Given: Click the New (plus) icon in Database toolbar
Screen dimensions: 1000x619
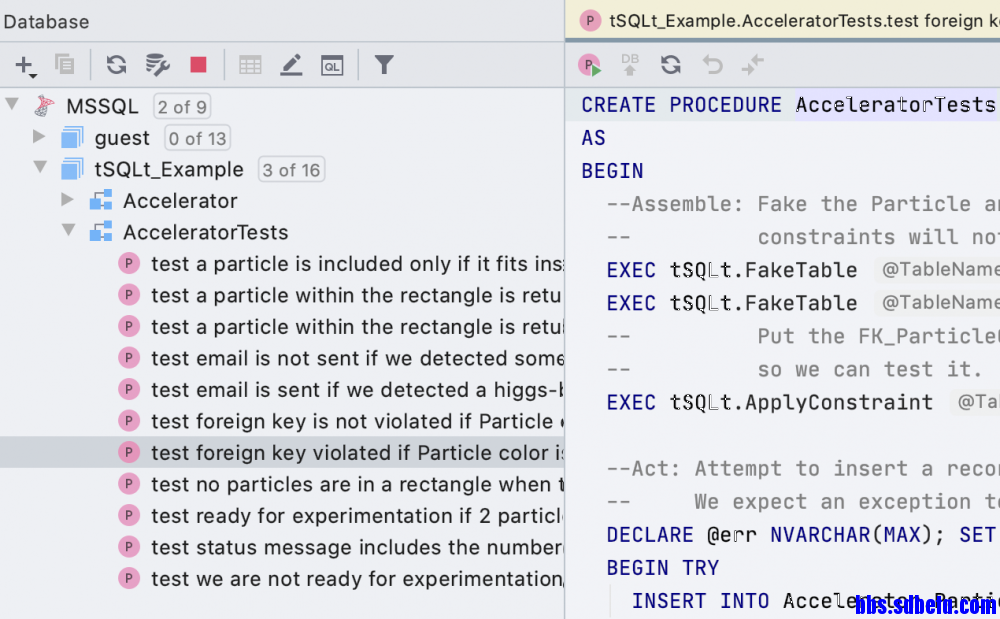Looking at the screenshot, I should 25,65.
